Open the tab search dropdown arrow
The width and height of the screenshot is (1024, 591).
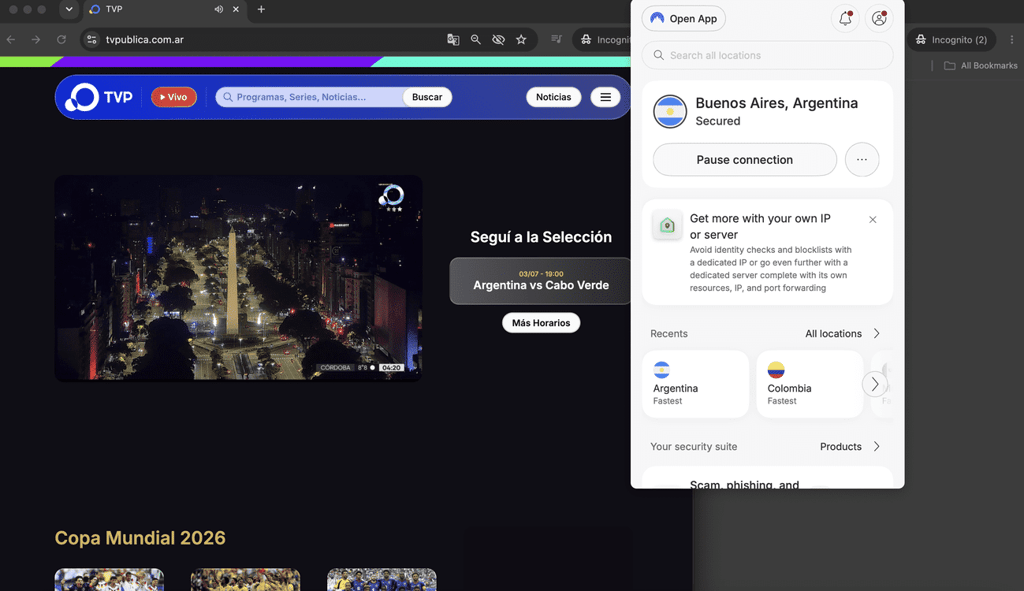69,9
